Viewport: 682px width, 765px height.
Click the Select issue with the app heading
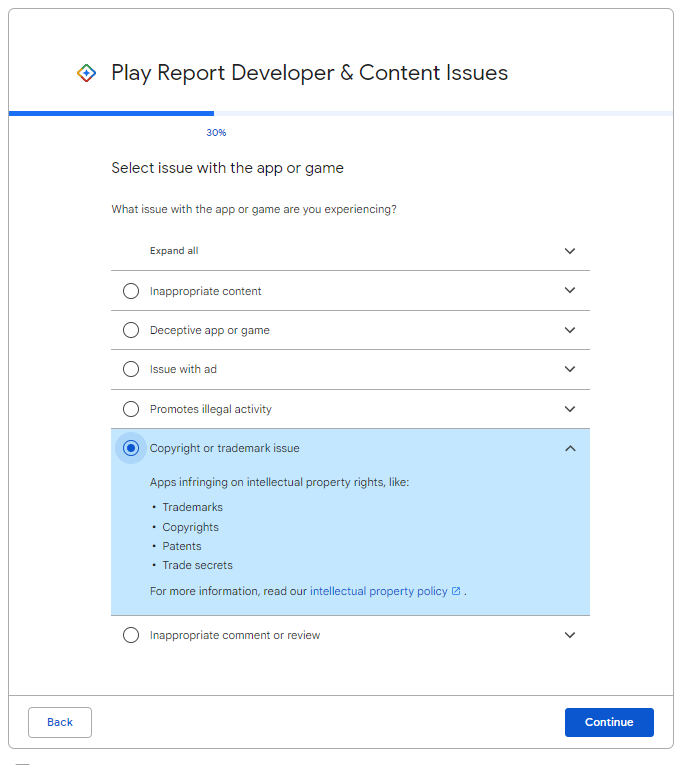click(227, 168)
